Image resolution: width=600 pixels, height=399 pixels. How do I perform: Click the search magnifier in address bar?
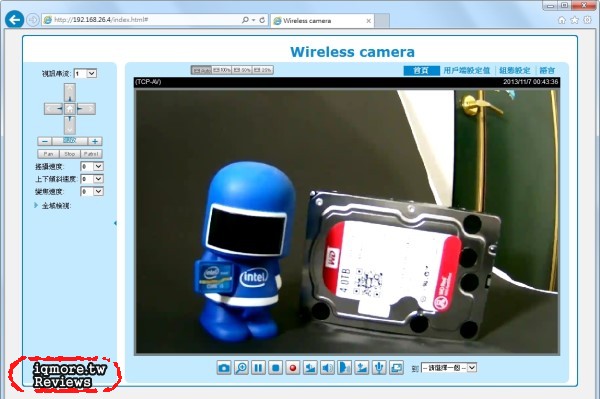[245, 20]
